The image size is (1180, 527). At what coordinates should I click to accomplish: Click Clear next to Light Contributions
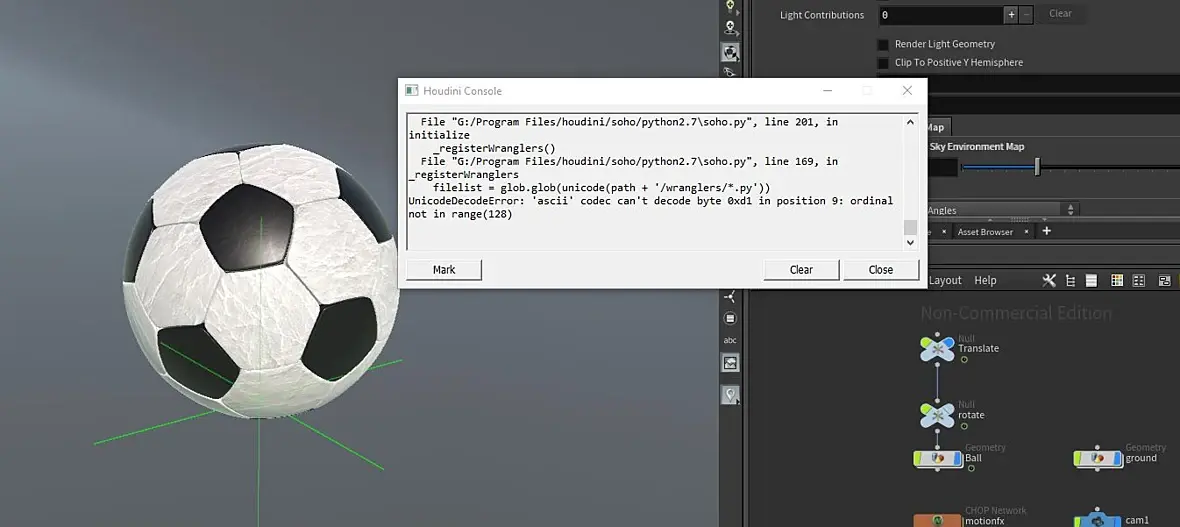click(x=1060, y=14)
